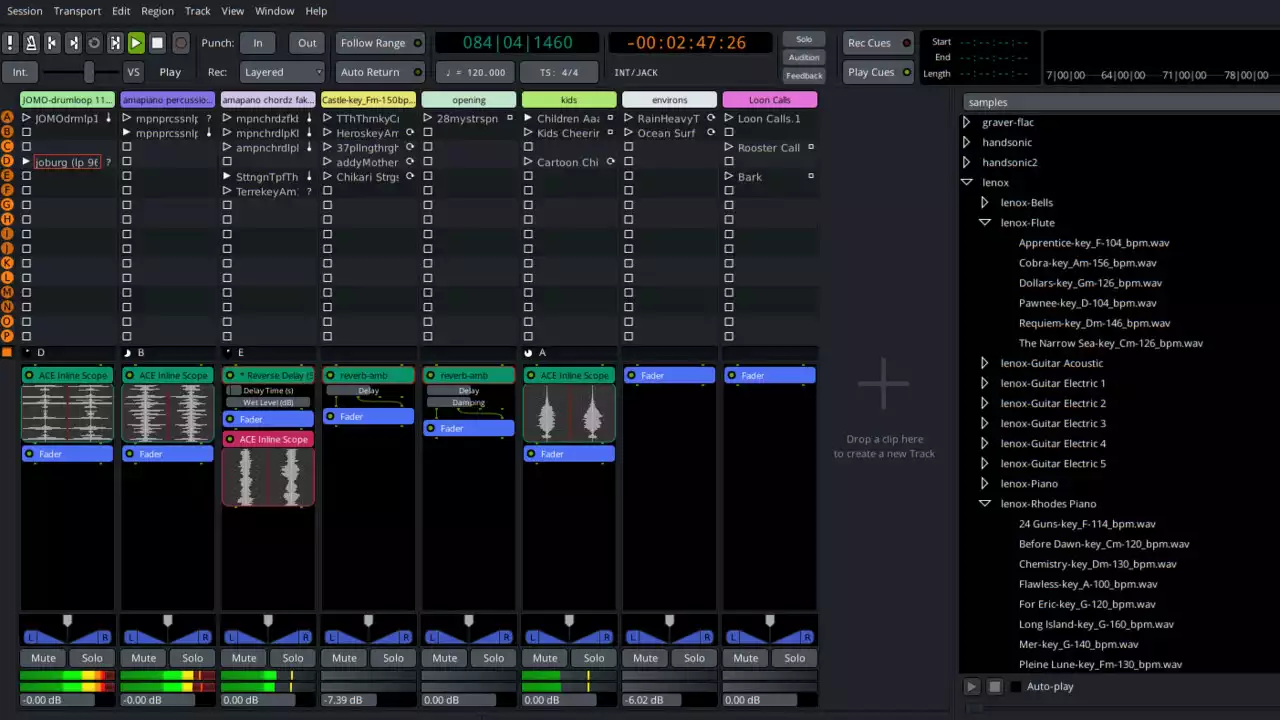Click the TS: 4/4 time signature button

[559, 72]
